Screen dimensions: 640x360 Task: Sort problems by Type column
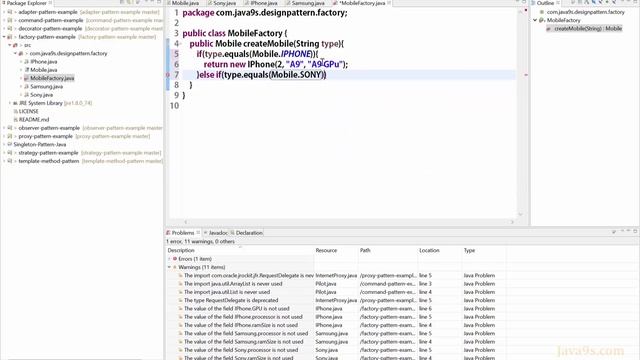[484, 250]
